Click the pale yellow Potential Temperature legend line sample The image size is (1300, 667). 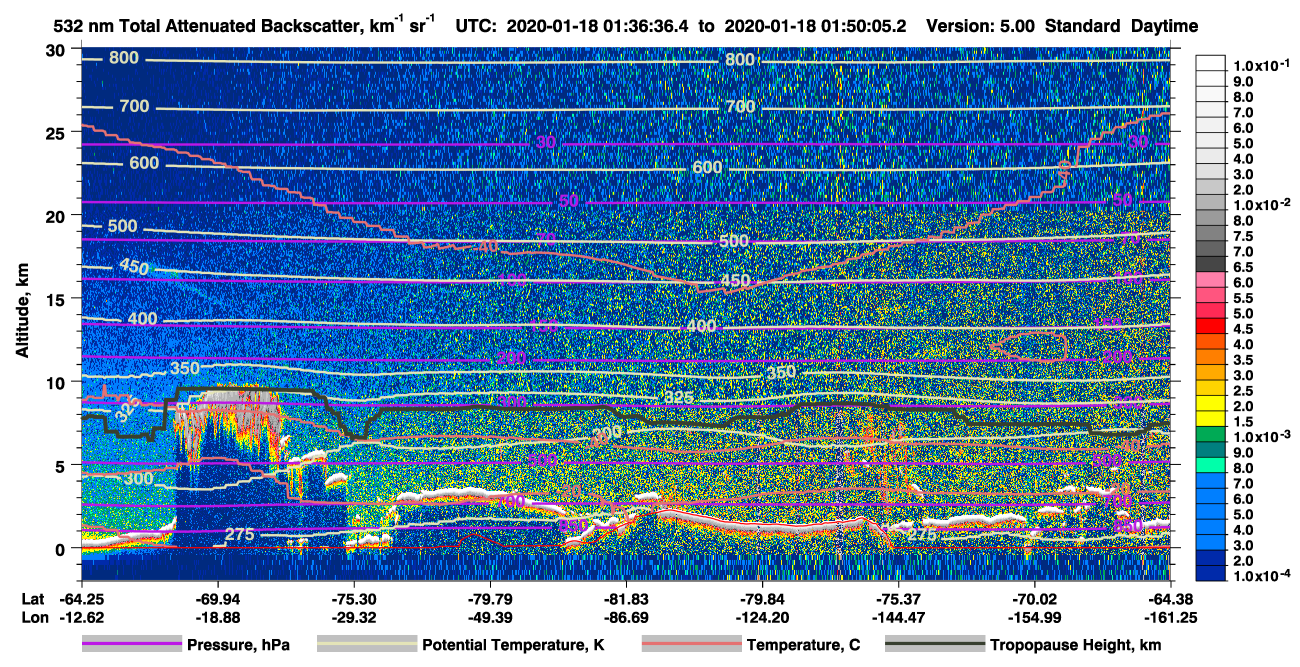pos(365,645)
